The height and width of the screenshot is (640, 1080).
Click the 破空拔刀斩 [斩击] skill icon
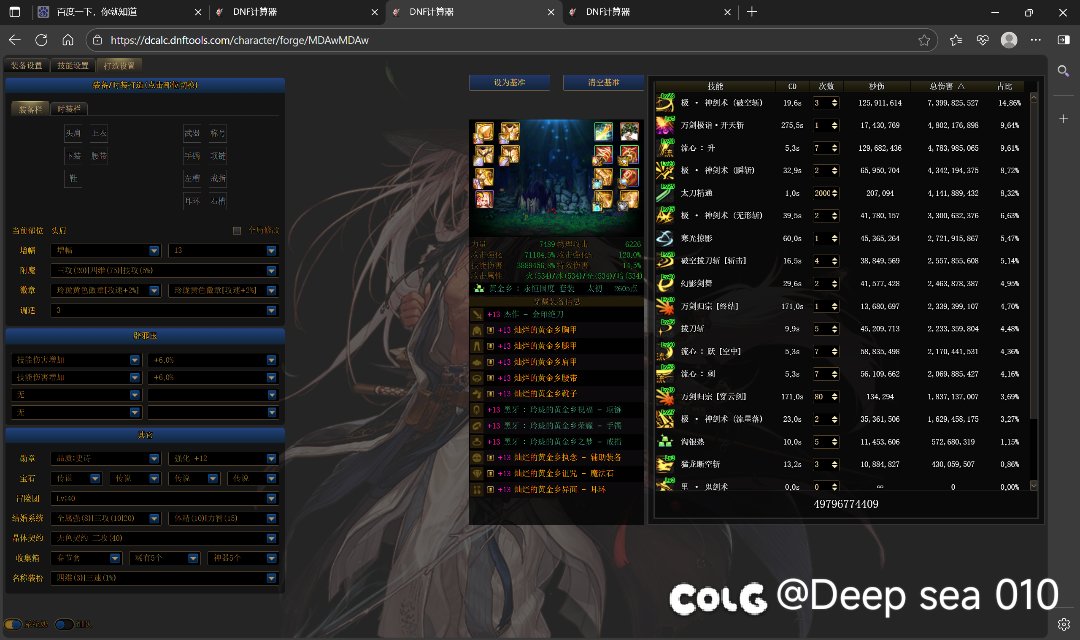pos(665,260)
